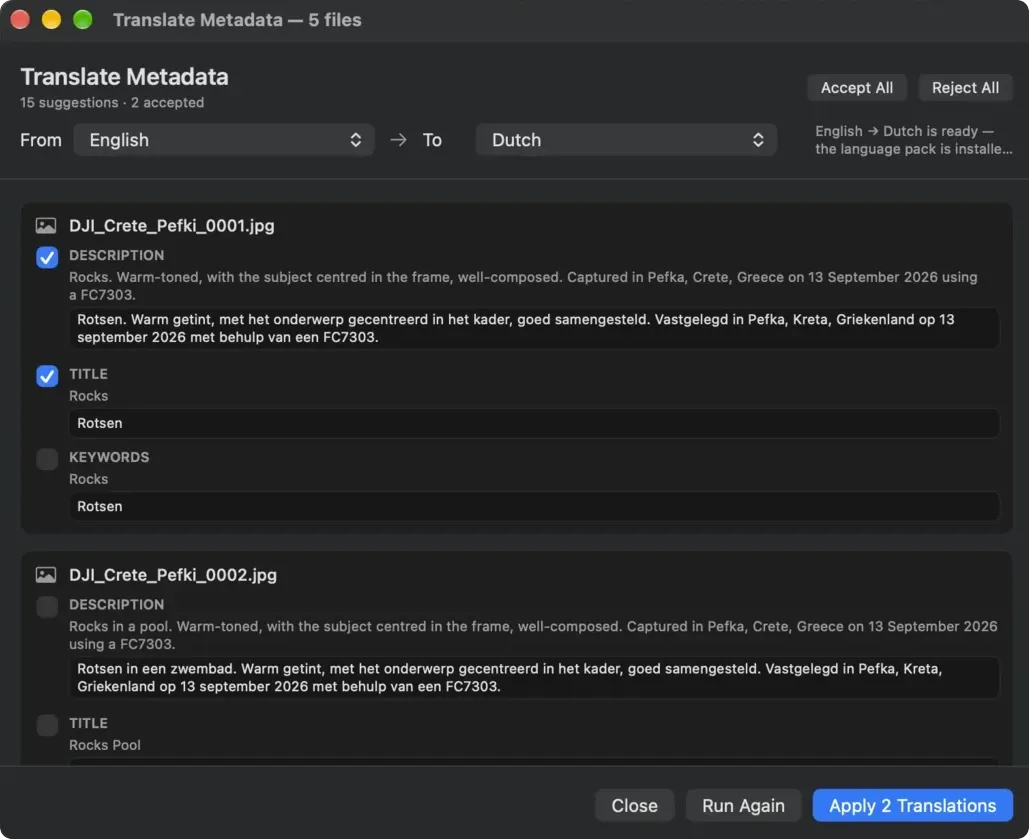Screen dimensions: 1029x839
Task: Click the KEYWORDS translation field 'Rotsen'
Action: tap(534, 507)
